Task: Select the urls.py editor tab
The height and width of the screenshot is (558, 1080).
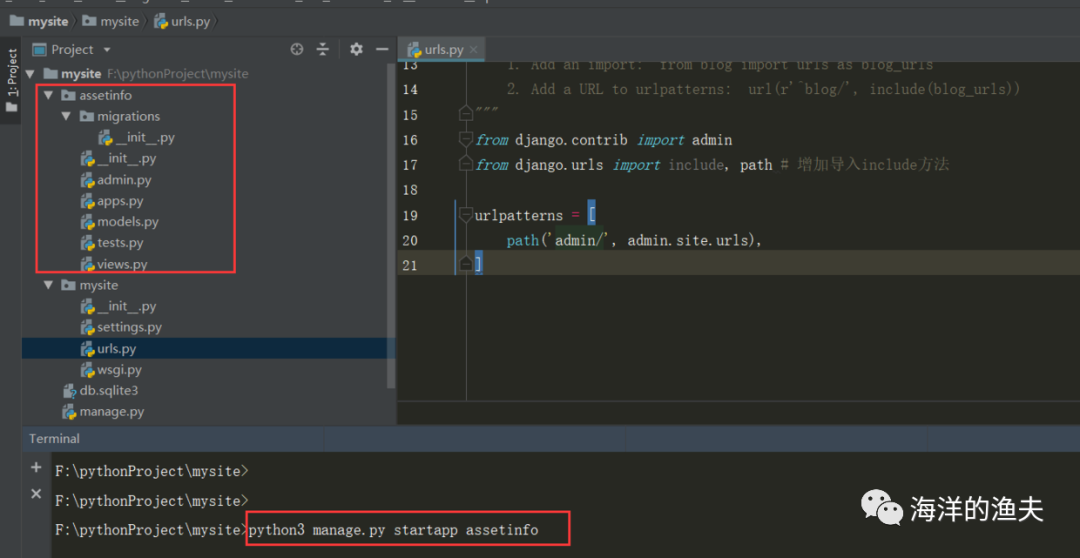Action: [x=444, y=50]
